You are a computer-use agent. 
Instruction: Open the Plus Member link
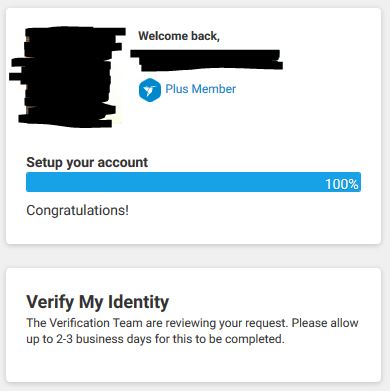click(x=201, y=89)
